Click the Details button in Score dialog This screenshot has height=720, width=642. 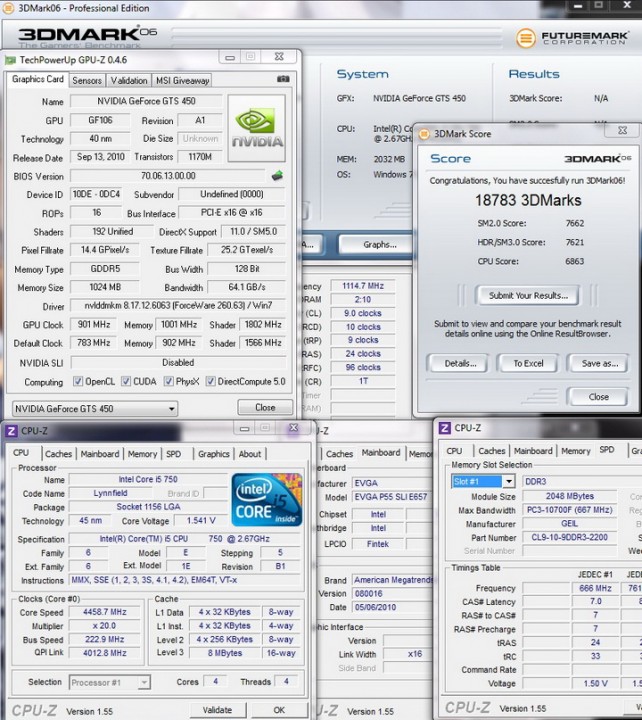point(460,363)
